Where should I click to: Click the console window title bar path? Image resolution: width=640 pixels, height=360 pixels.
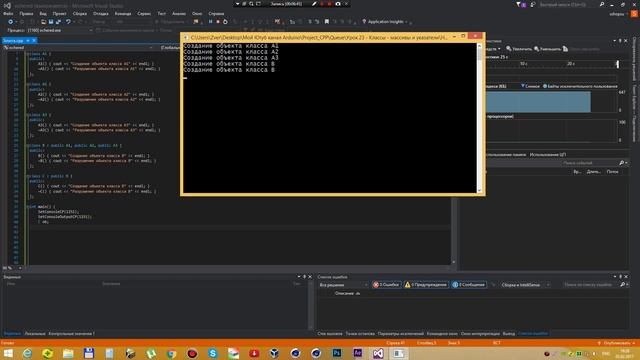319,37
